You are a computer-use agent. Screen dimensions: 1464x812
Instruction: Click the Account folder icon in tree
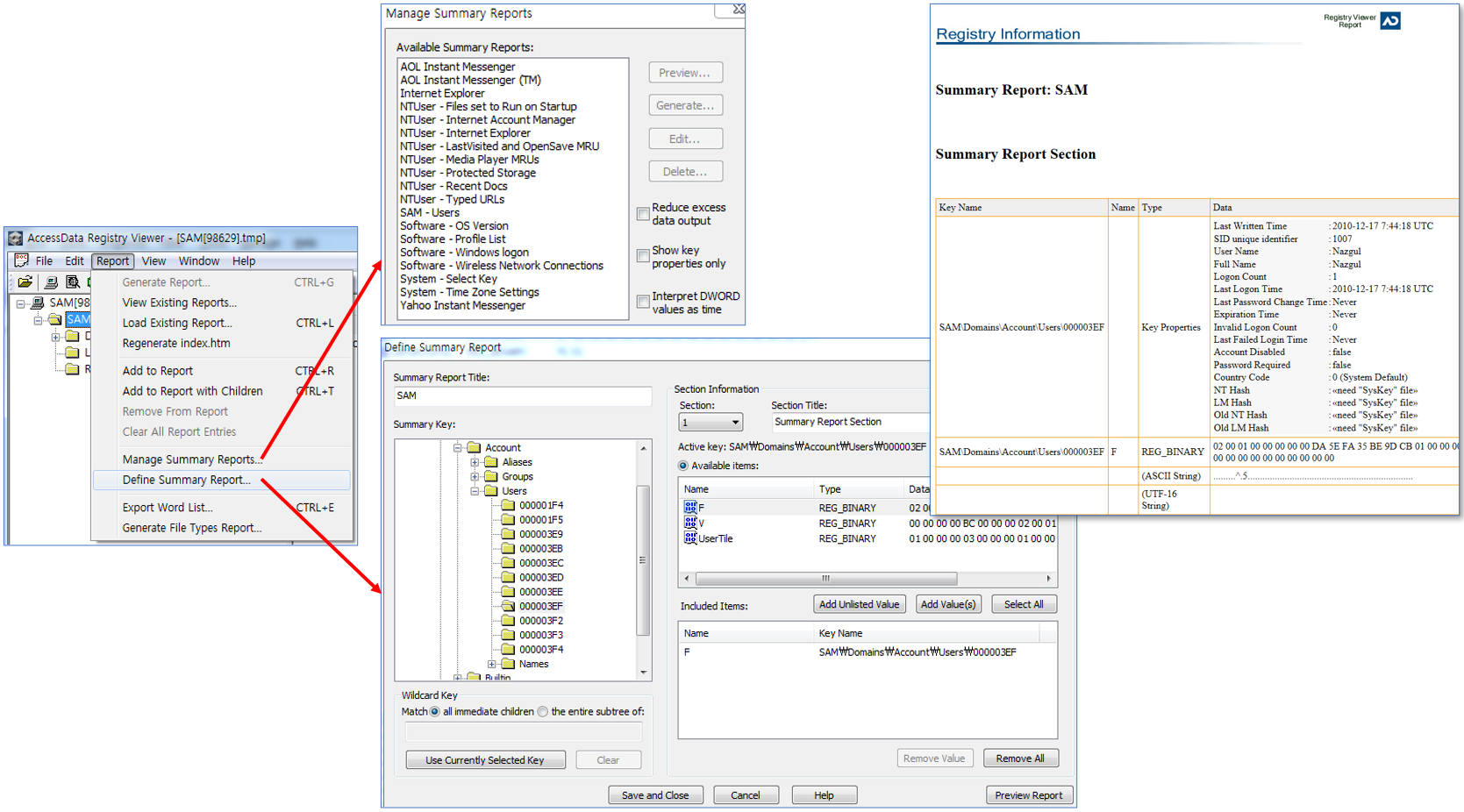(x=474, y=447)
